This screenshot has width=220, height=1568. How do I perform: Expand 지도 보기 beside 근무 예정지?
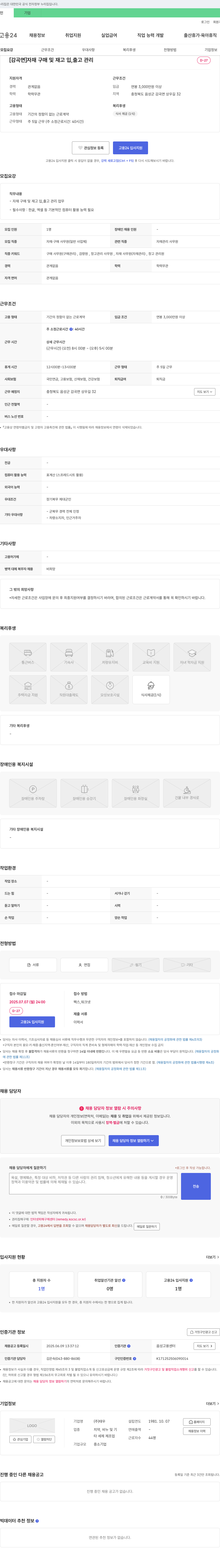[x=205, y=392]
